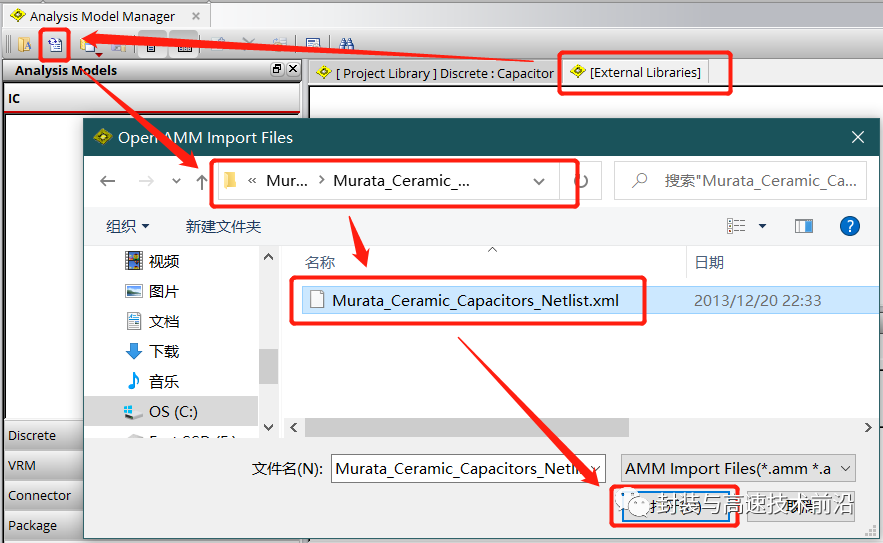Open the Connector category
The width and height of the screenshot is (883, 543).
(44, 496)
